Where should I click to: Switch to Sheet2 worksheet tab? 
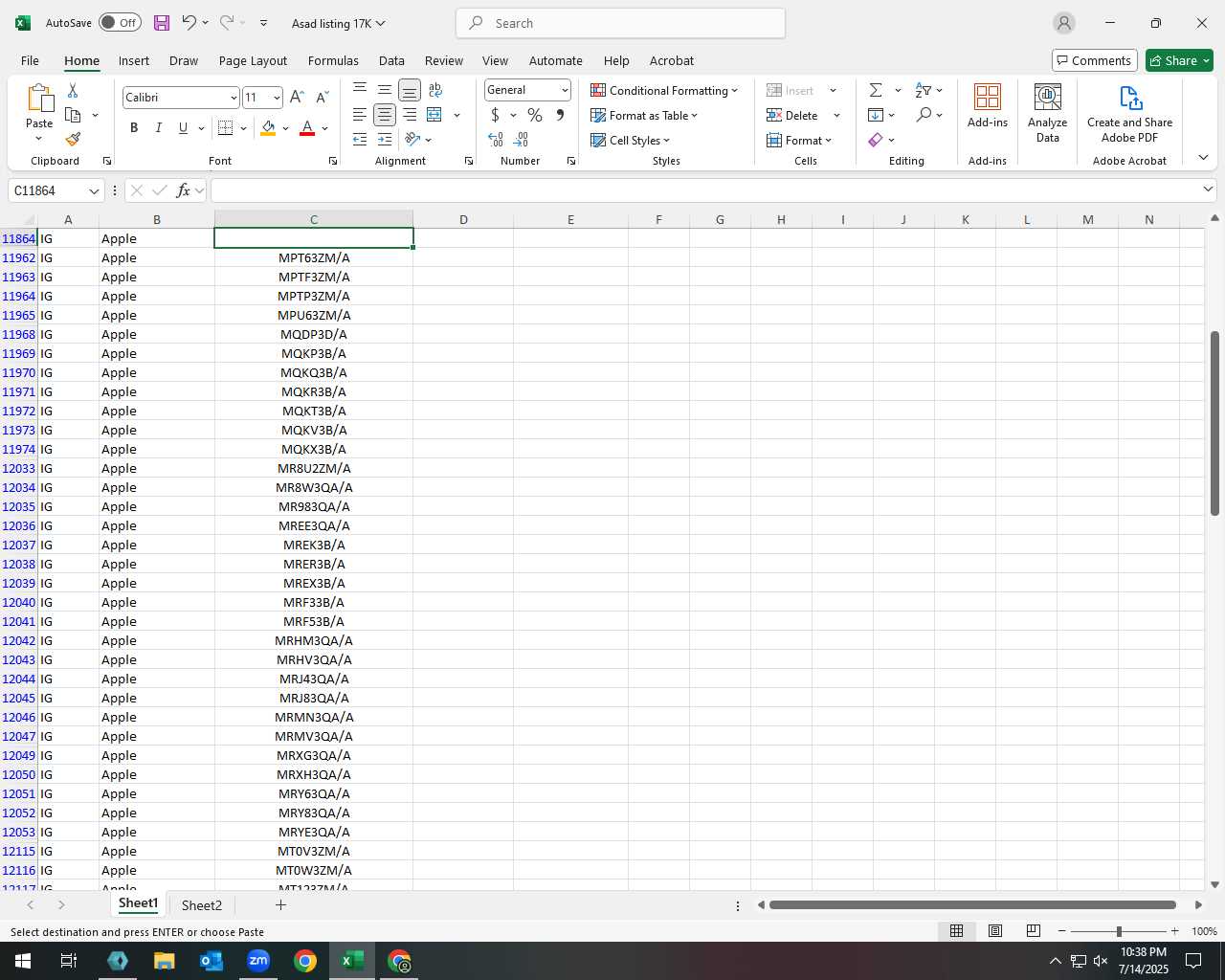pos(202,905)
